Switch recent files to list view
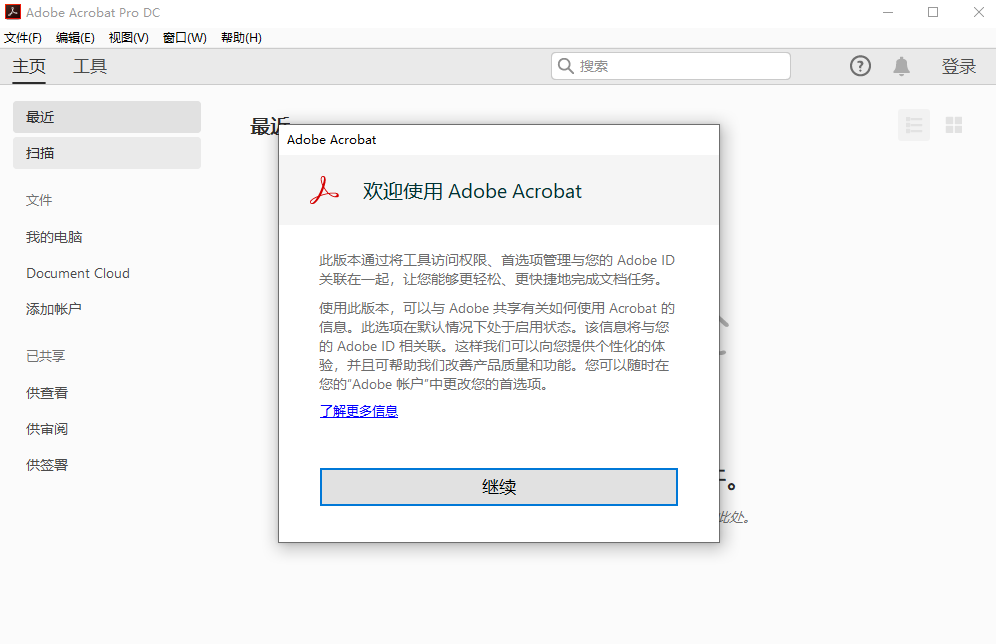 pos(913,124)
